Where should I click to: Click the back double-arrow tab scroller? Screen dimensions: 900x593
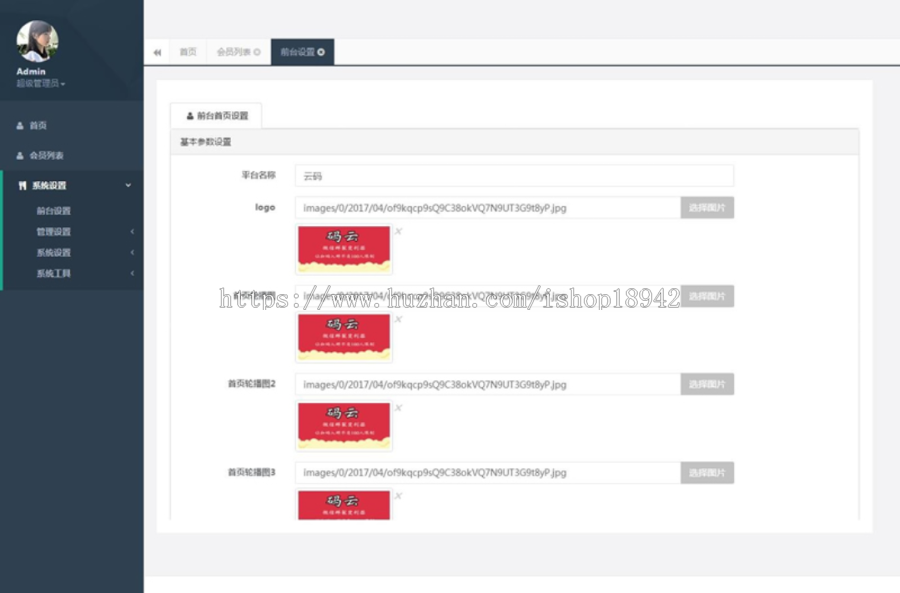157,52
